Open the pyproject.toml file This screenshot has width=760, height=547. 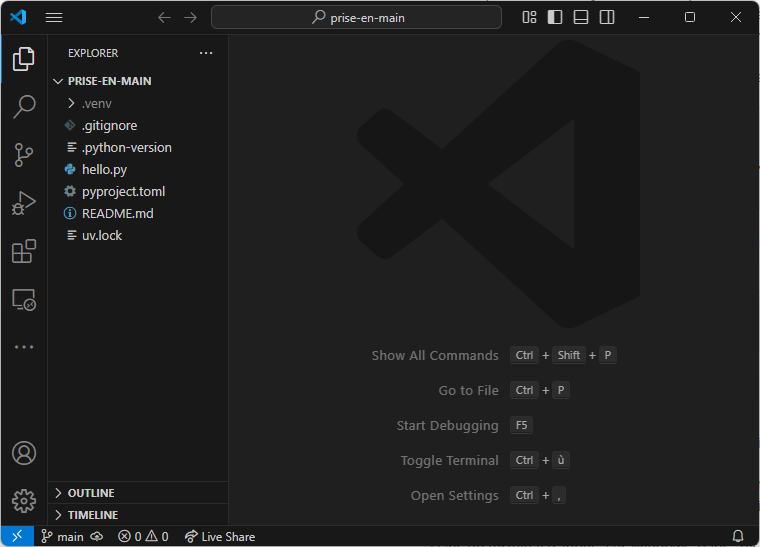(x=138, y=191)
